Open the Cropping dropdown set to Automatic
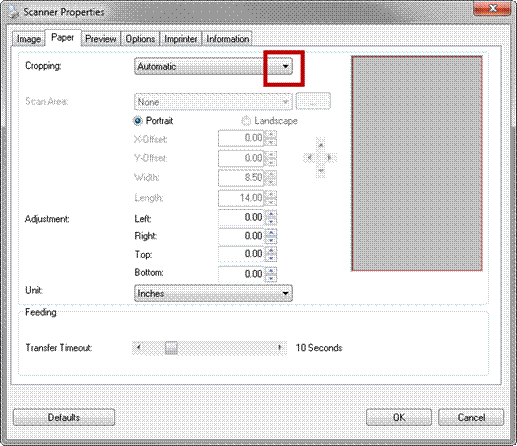The height and width of the screenshot is (446, 517). [x=213, y=66]
